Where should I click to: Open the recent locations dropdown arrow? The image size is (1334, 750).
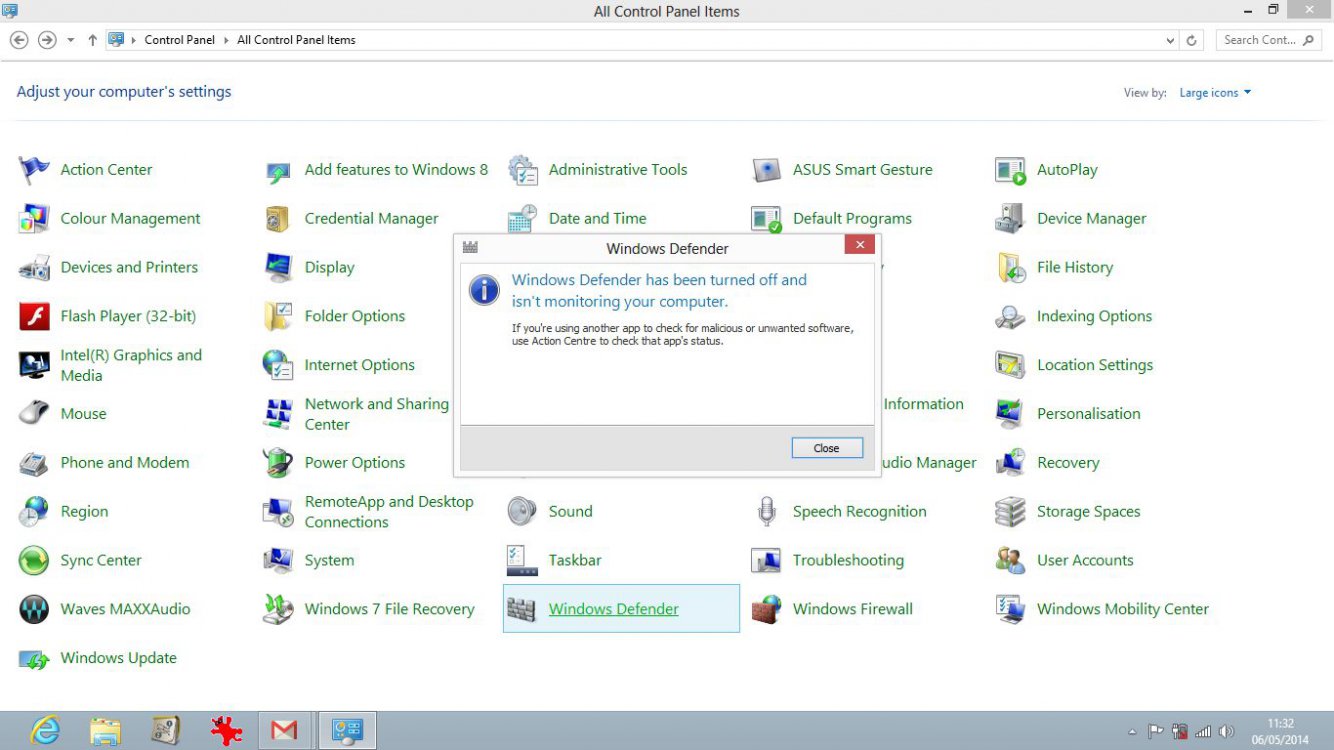point(70,40)
